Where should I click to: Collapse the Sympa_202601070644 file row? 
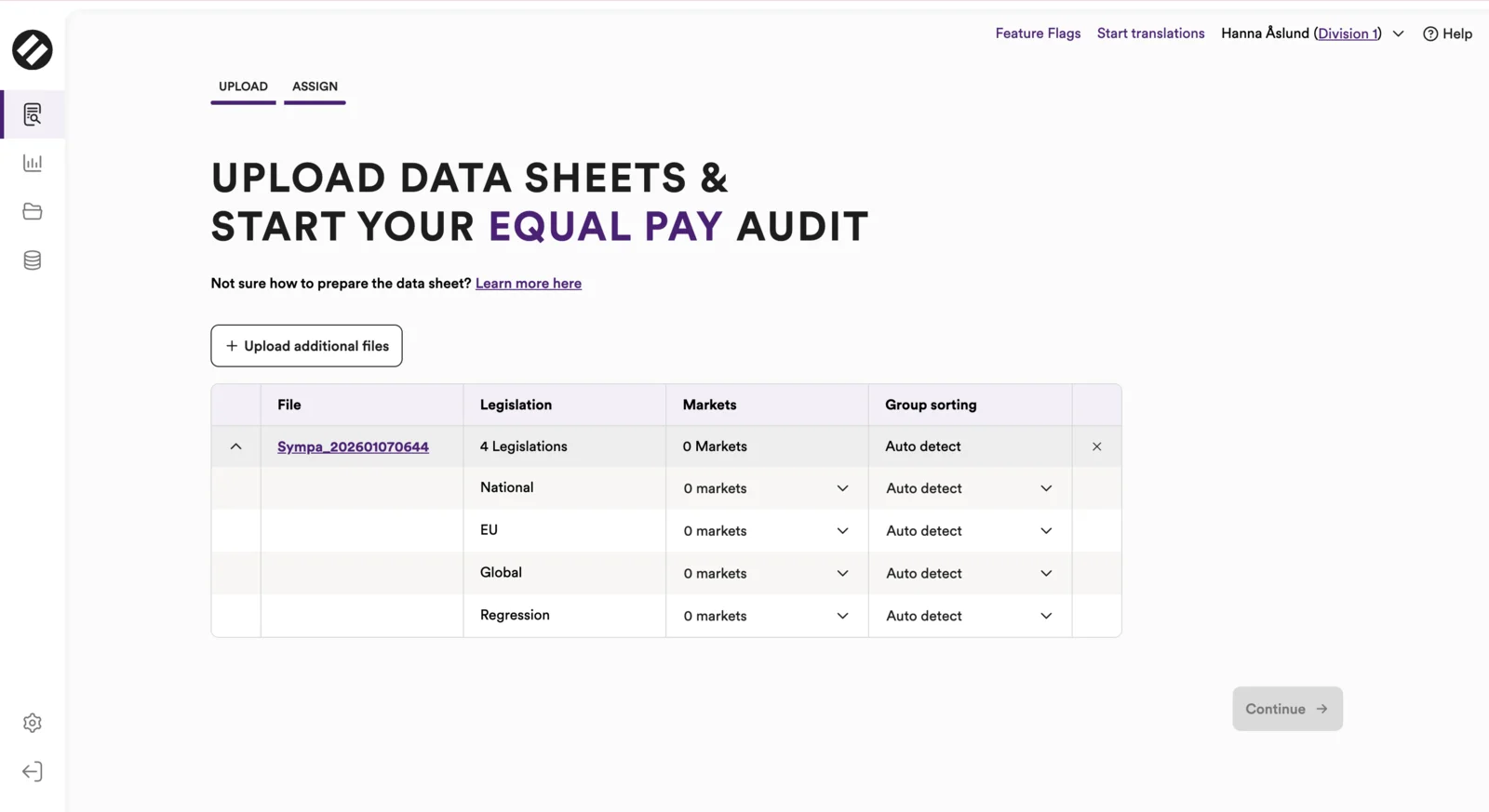coord(236,446)
